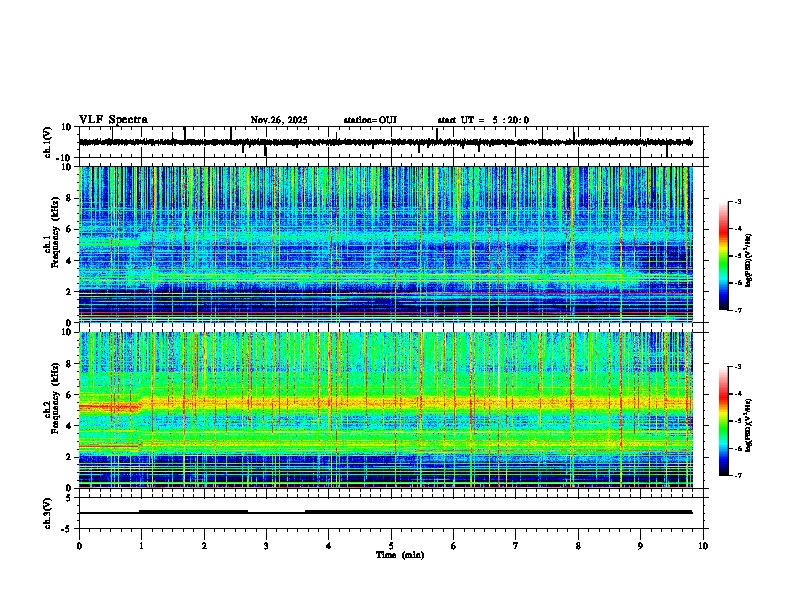Click the '-3' label on ch.1 color scale

(738, 201)
